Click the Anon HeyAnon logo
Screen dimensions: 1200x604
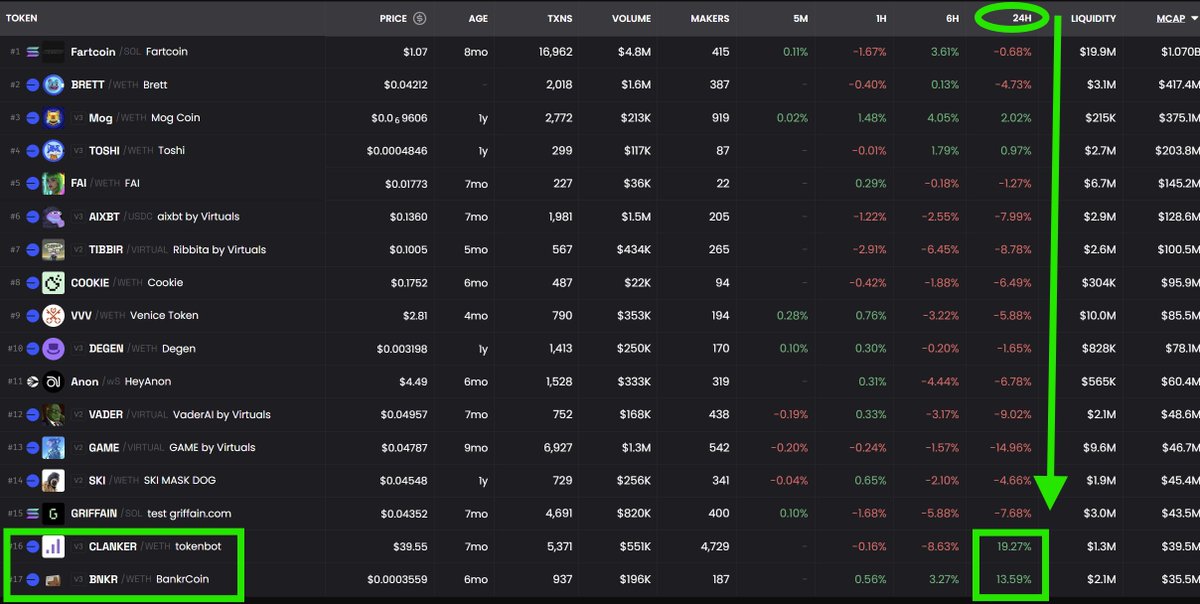coord(54,382)
